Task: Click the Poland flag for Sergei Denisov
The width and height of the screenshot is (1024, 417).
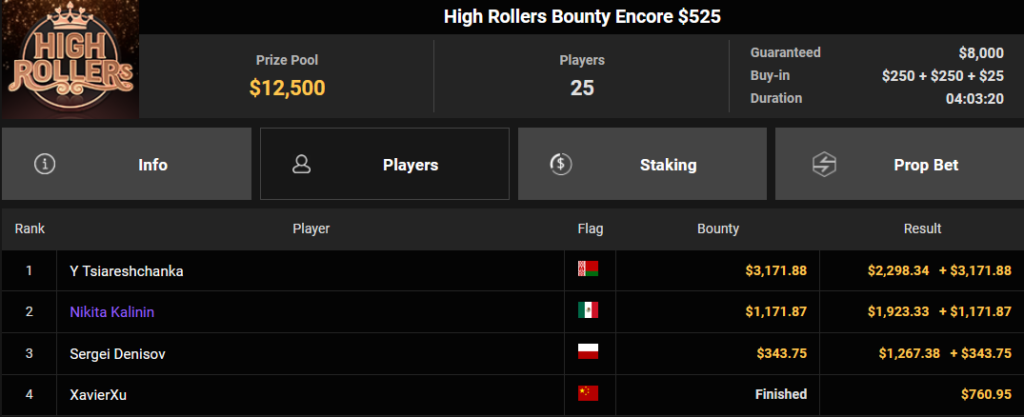Action: point(588,352)
